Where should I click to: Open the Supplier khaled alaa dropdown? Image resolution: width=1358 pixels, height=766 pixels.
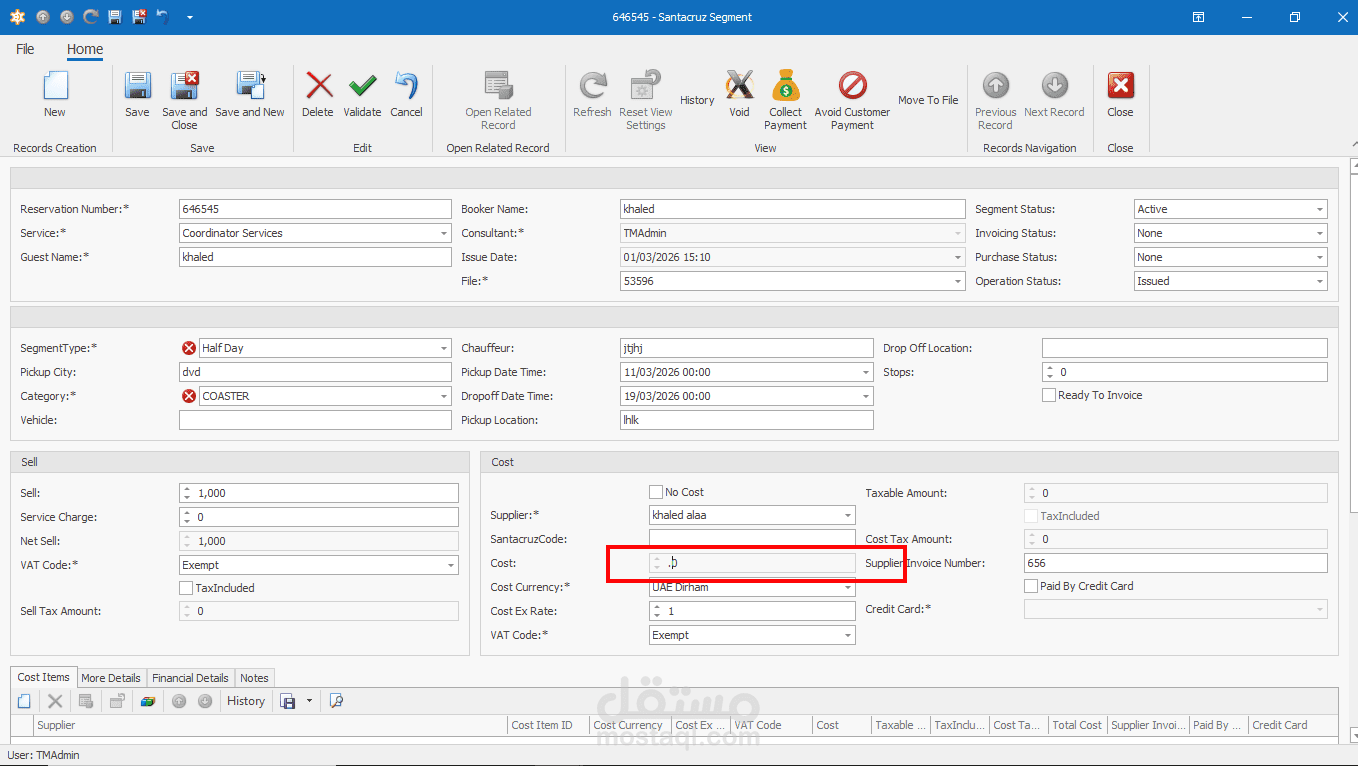point(848,515)
